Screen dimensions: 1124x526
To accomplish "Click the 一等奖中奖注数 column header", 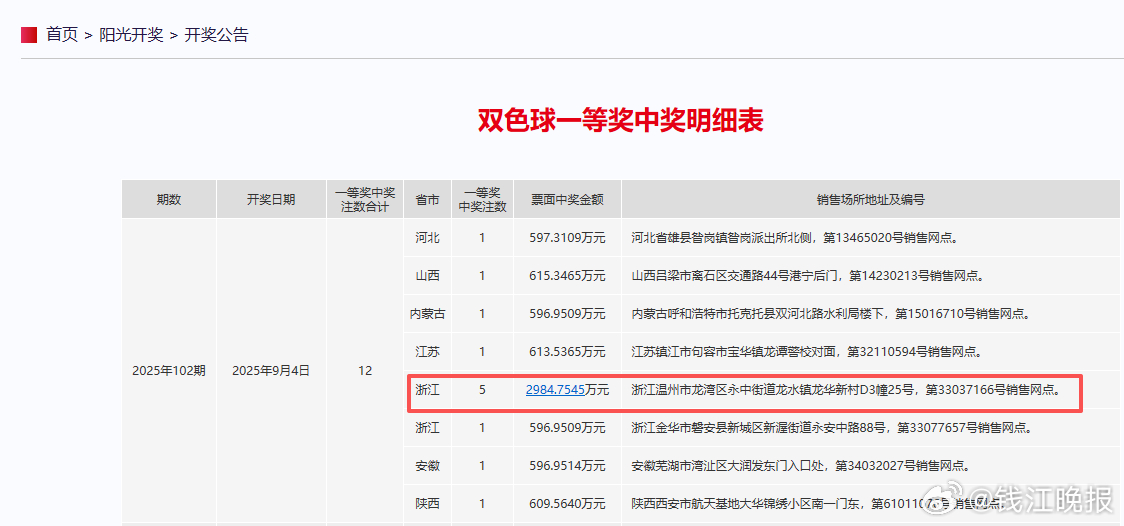I will (x=482, y=199).
